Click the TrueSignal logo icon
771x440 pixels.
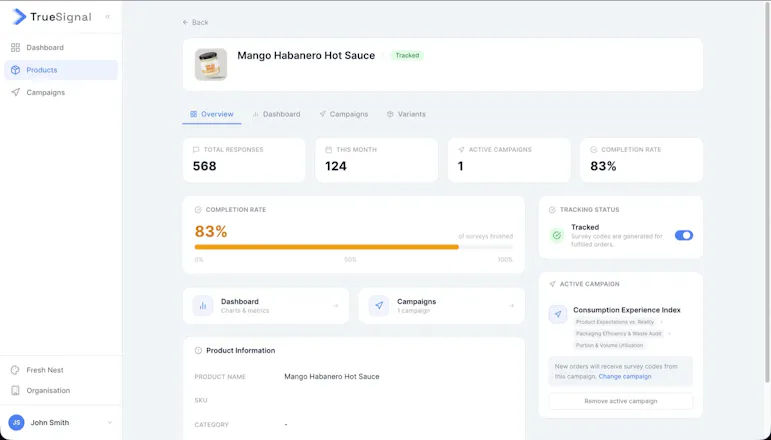click(18, 17)
